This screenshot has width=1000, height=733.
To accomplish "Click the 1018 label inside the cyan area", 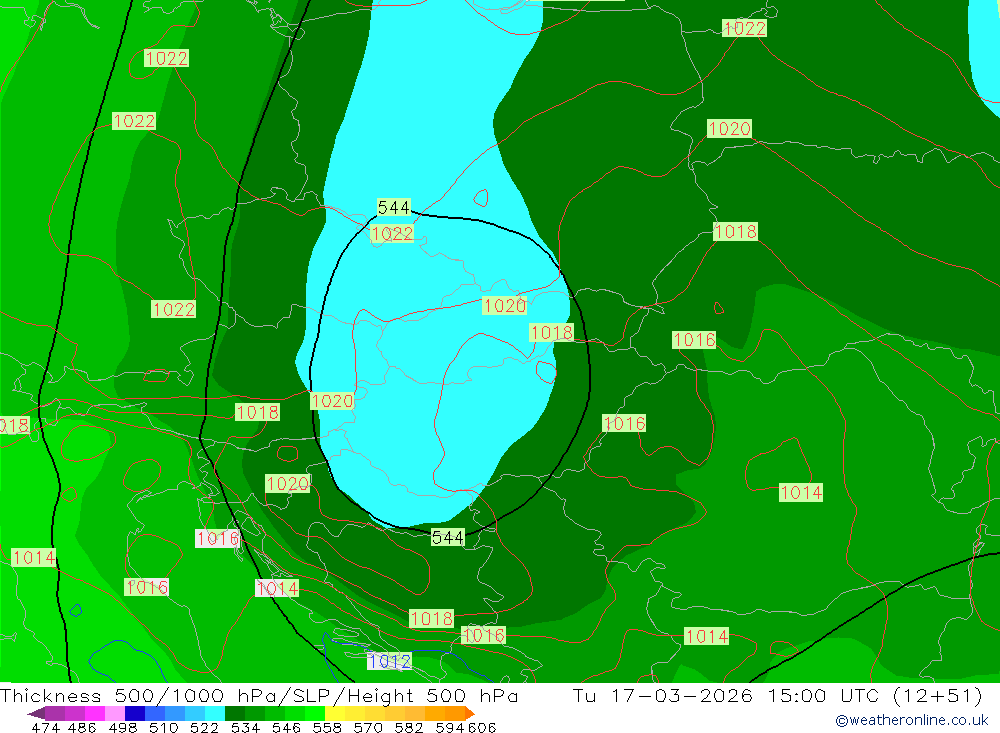I will click(x=551, y=333).
